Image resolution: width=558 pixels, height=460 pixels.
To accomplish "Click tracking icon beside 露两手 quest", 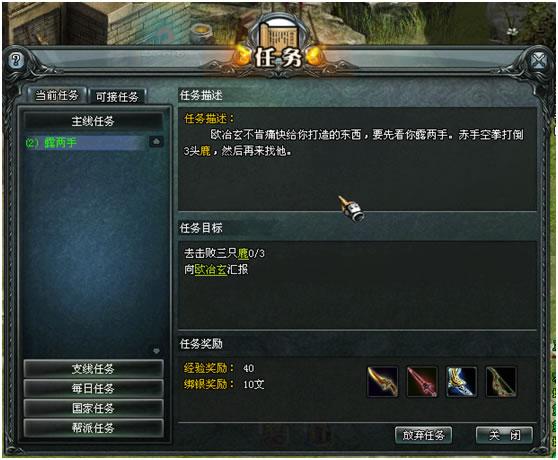I will click(156, 142).
